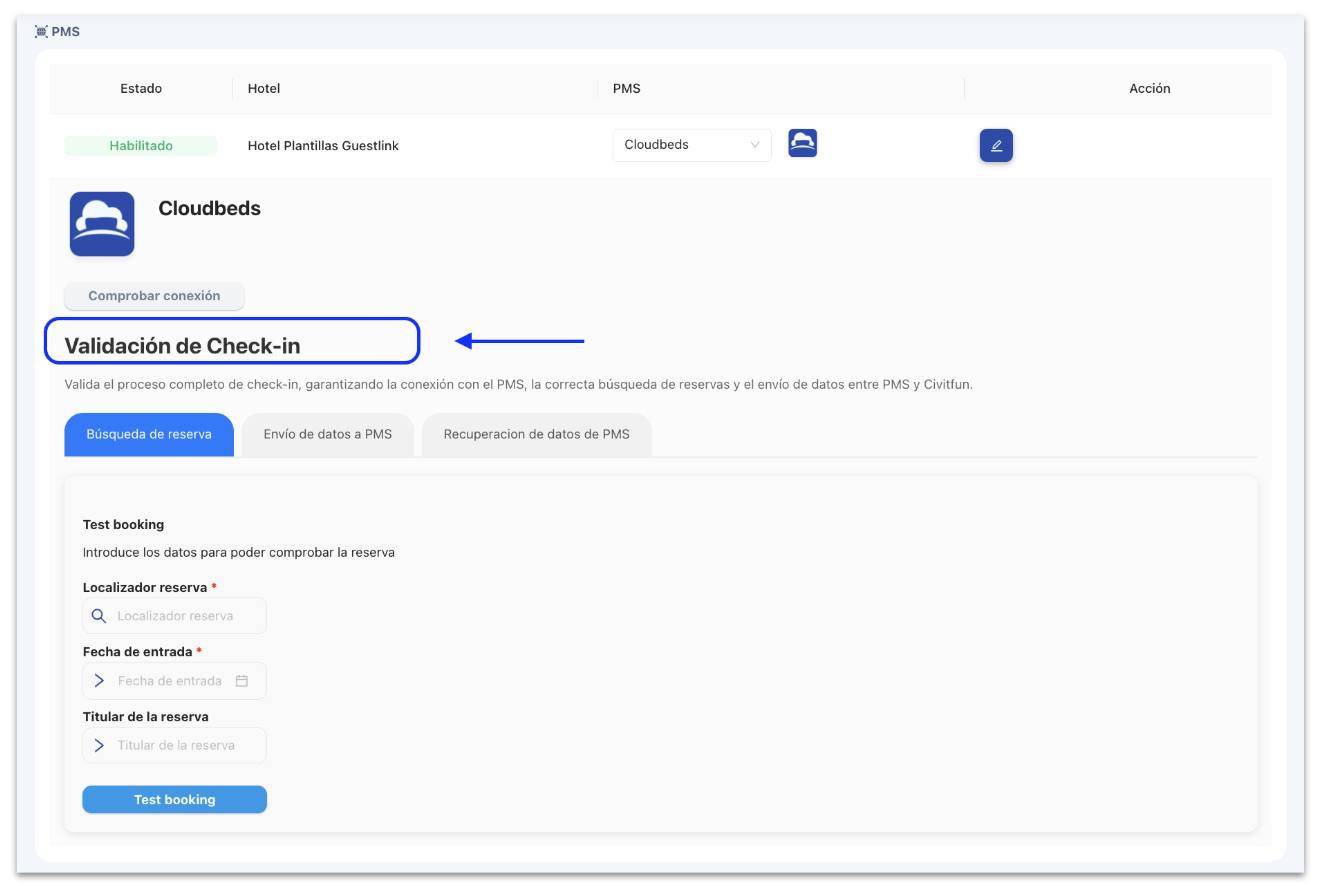The image size is (1326, 894).
Task: Click the blue arrow pointing at Validación de Check-in
Action: coord(517,341)
